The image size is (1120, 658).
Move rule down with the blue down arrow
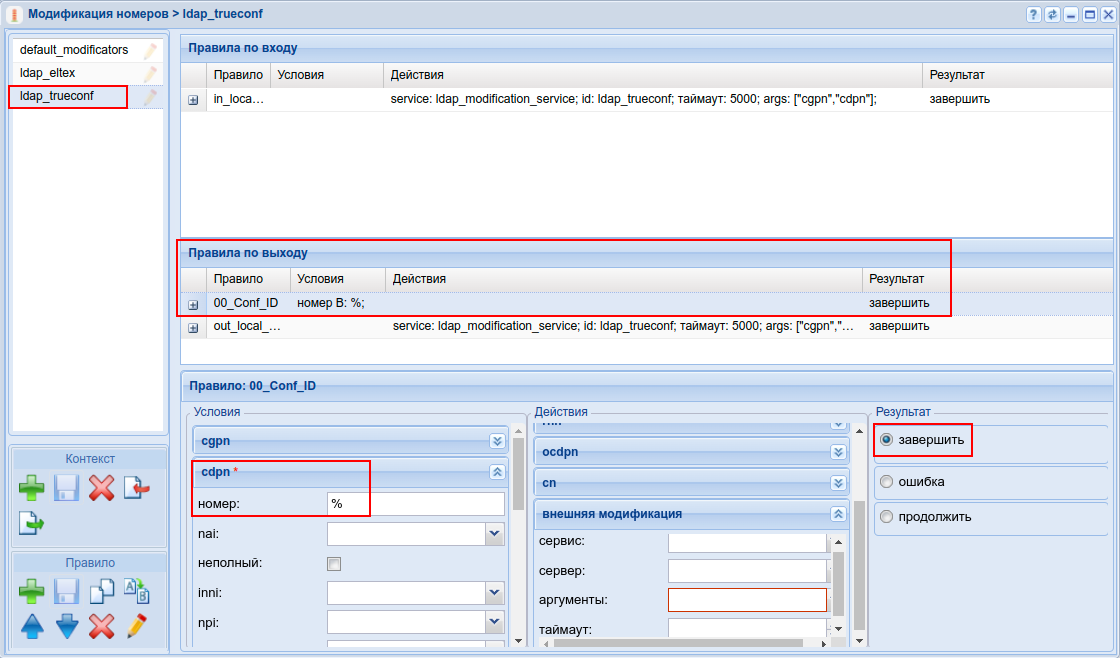tap(67, 627)
